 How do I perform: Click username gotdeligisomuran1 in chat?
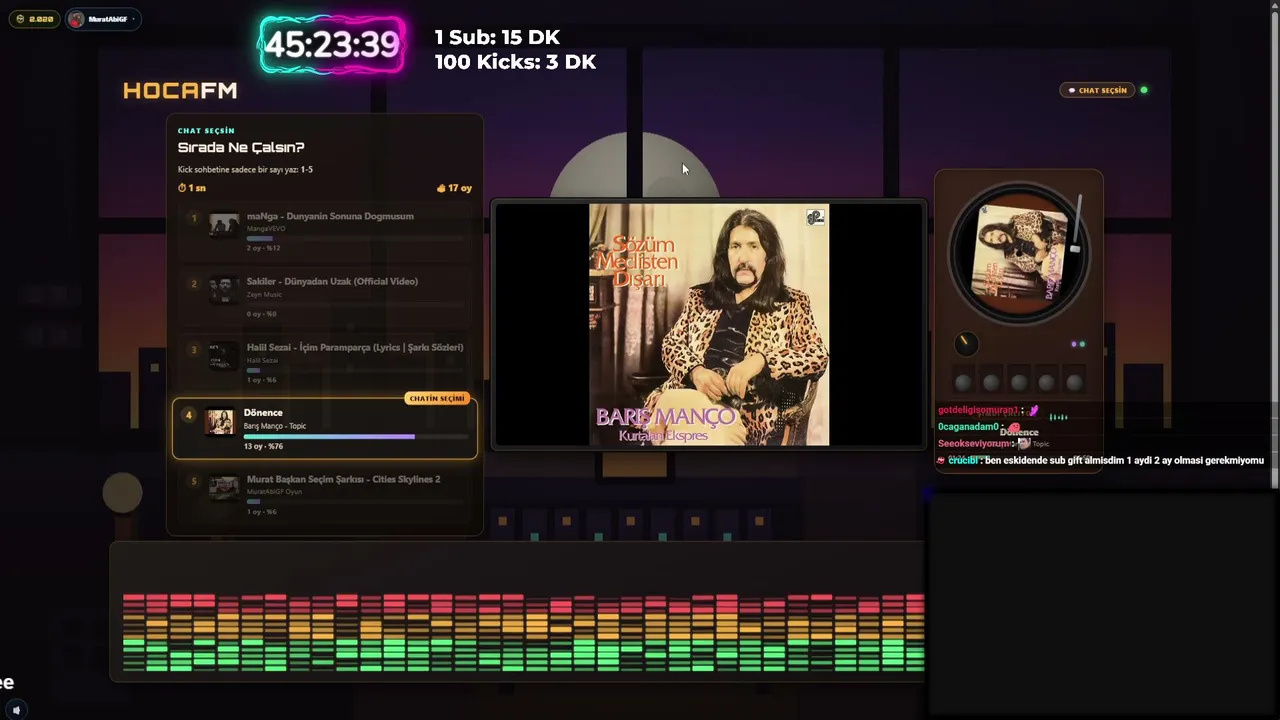coord(978,410)
